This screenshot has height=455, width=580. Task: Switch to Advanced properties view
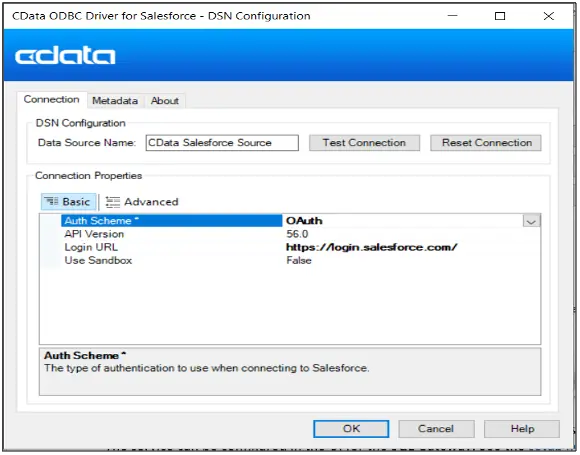click(142, 202)
